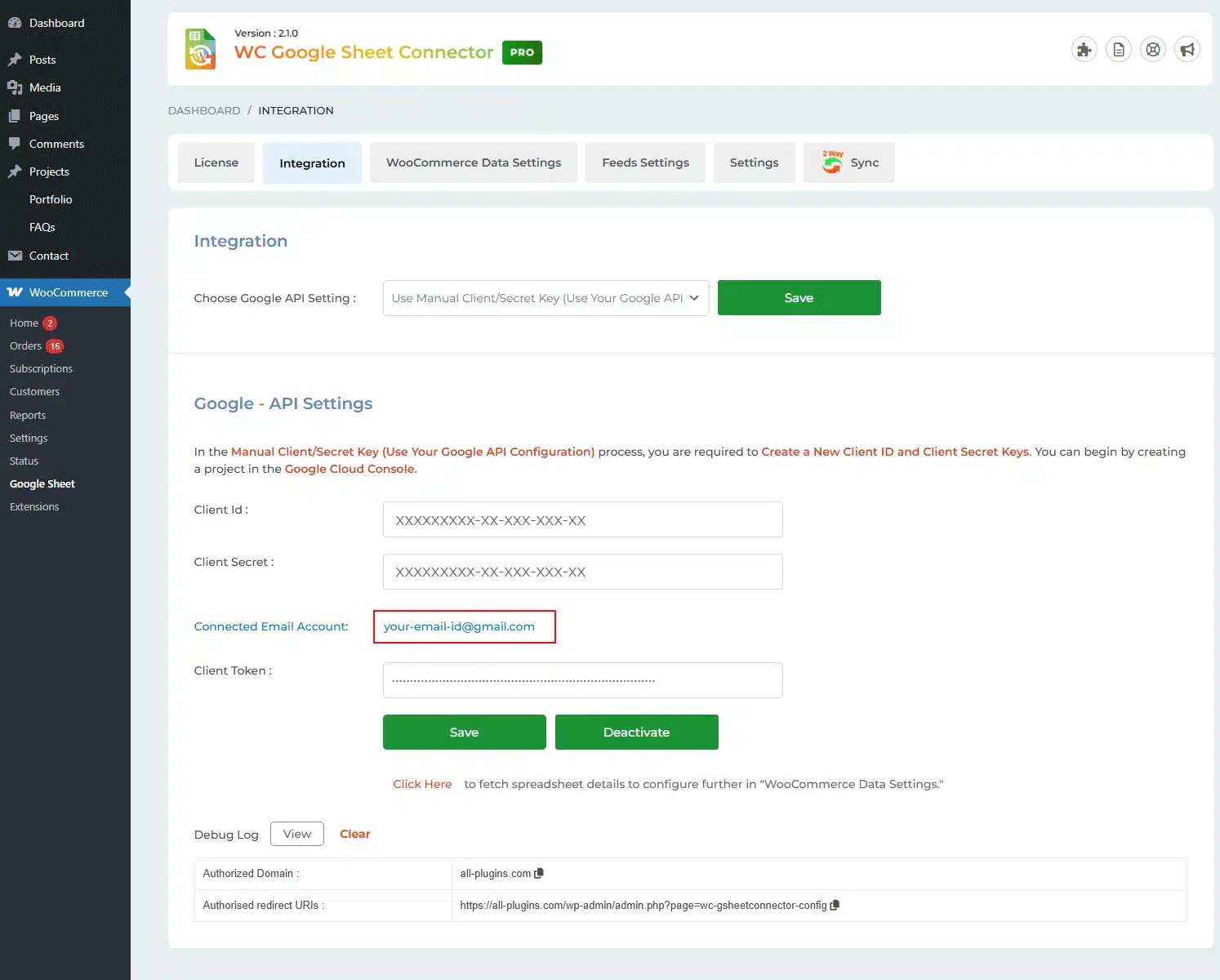Copy the Authorized Domain value
1220x980 pixels.
pyautogui.click(x=539, y=874)
